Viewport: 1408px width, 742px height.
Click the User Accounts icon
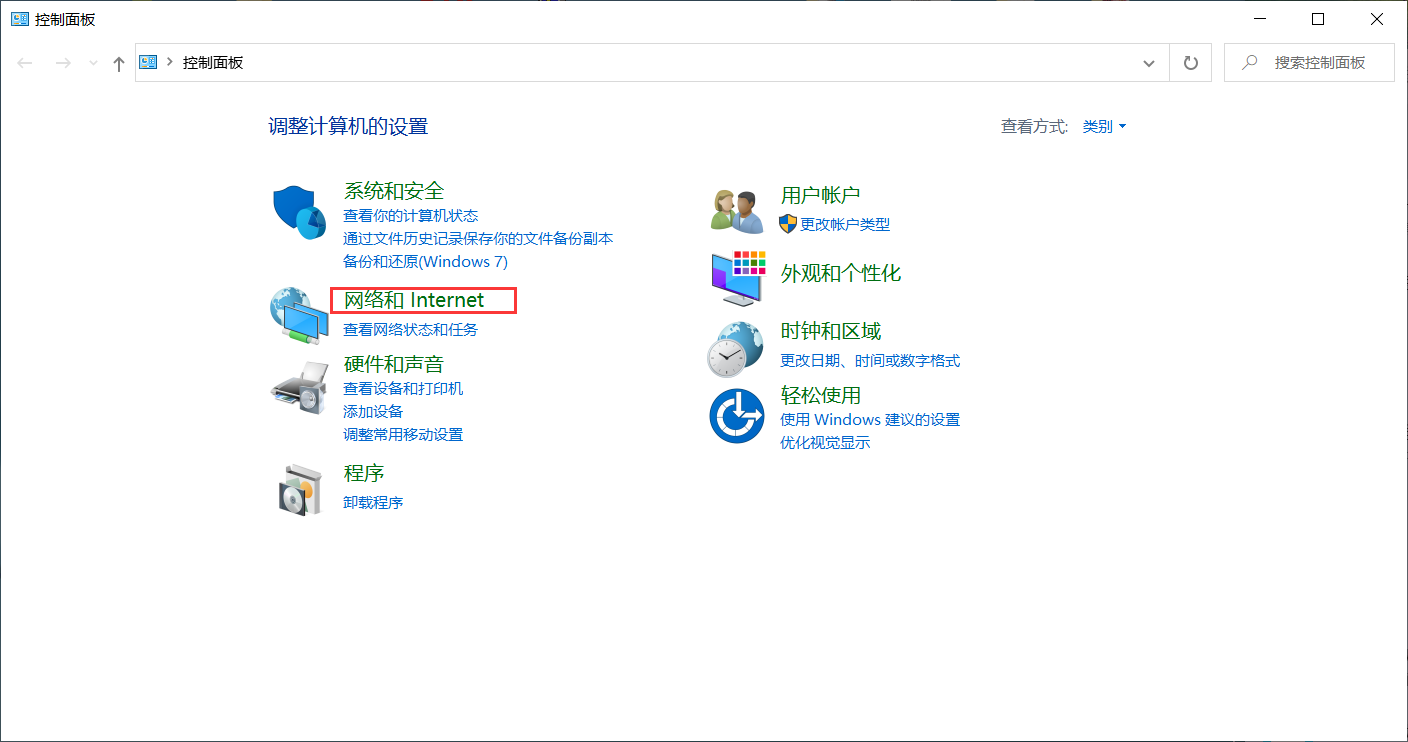pos(737,208)
